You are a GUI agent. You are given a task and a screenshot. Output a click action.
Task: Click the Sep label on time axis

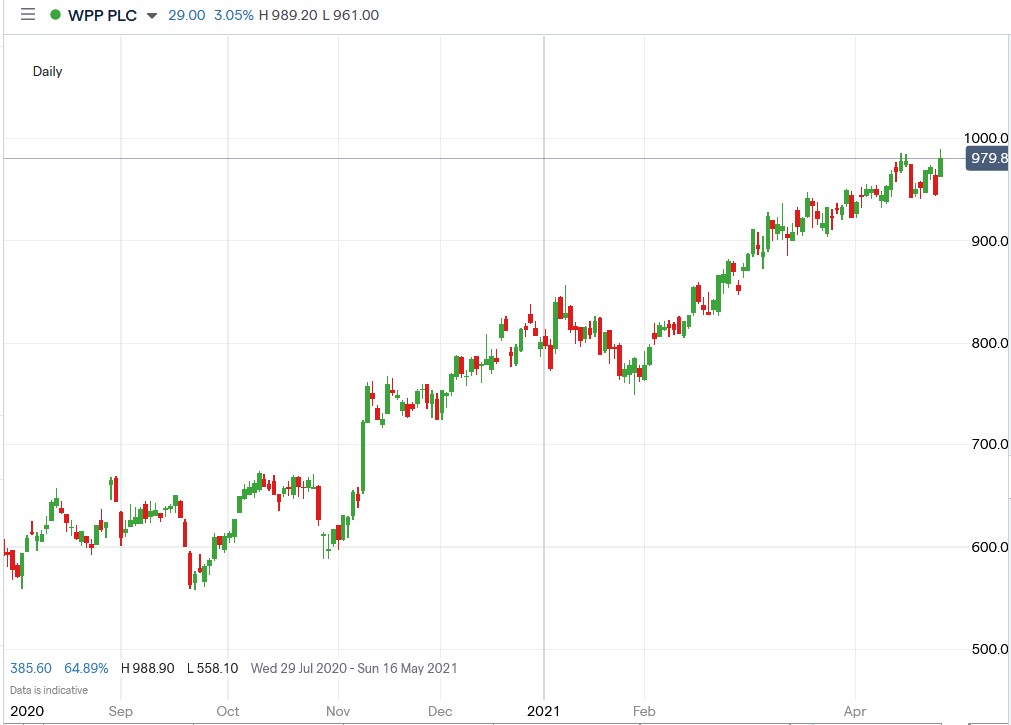pos(121,711)
